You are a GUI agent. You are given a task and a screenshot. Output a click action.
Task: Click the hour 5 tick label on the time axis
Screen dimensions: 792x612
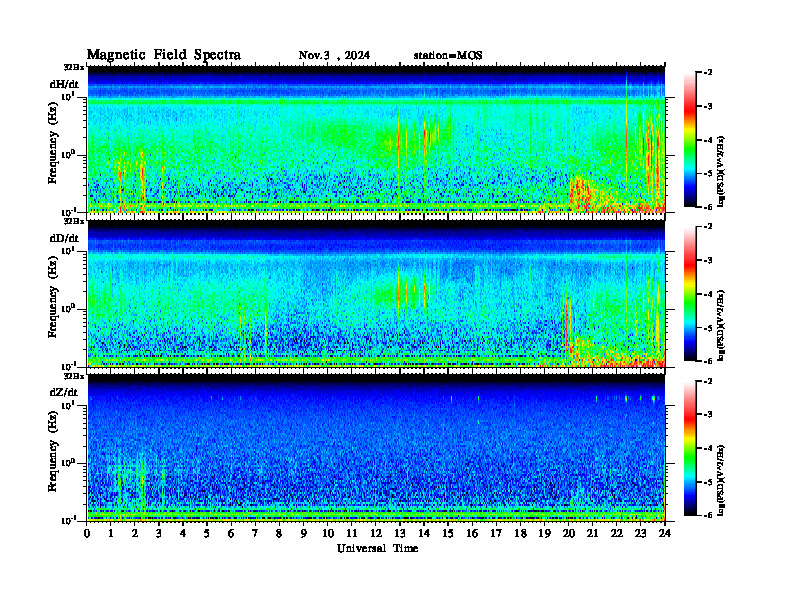207,533
